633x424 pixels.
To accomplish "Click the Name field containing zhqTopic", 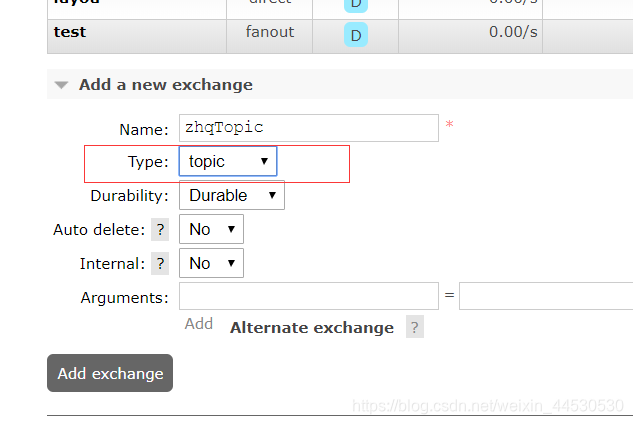I will [x=309, y=128].
